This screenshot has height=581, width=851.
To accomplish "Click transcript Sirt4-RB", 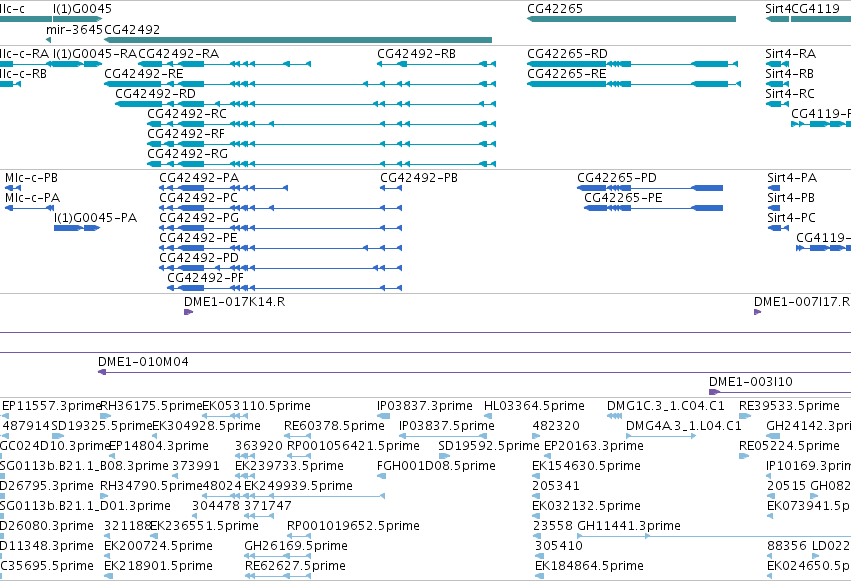I will (x=777, y=84).
